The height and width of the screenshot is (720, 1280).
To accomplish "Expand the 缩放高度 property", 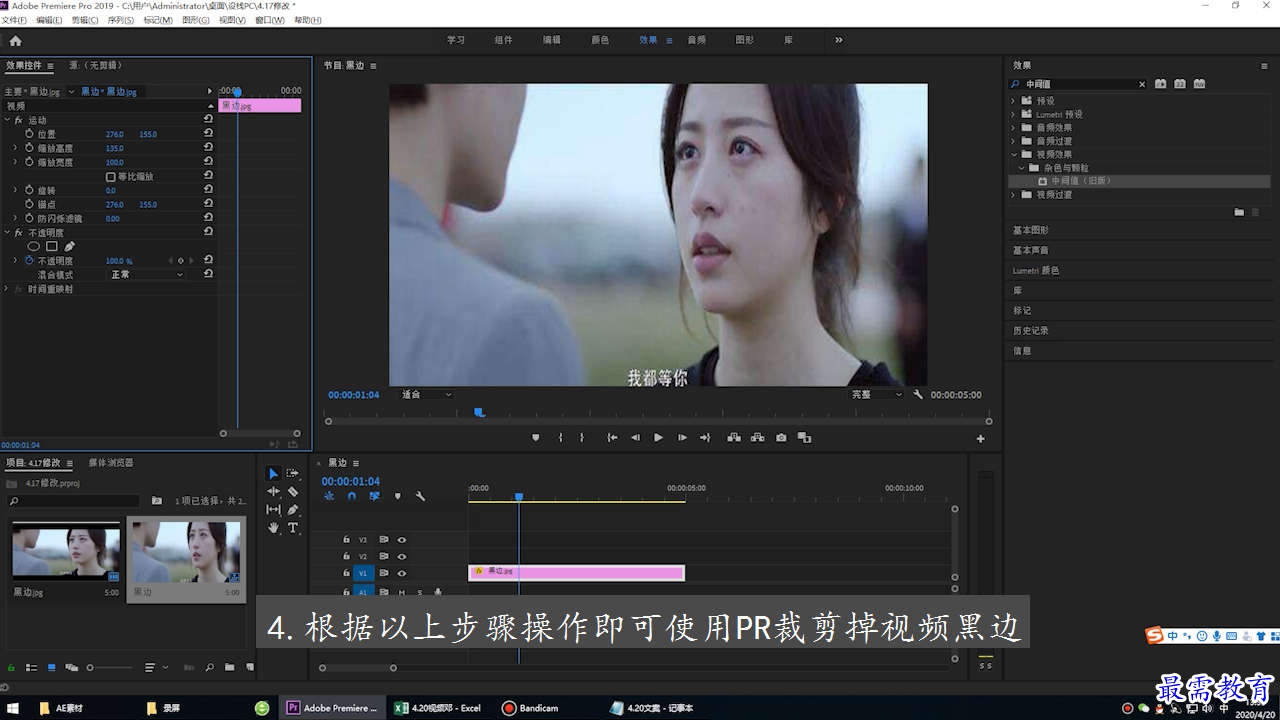I will 14,148.
